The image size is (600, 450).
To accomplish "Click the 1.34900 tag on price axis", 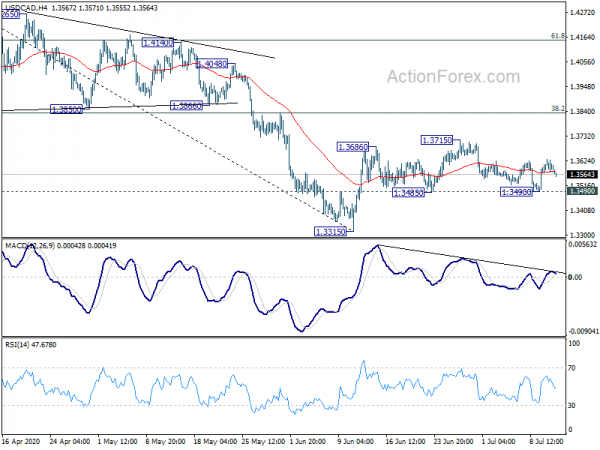I will point(582,191).
